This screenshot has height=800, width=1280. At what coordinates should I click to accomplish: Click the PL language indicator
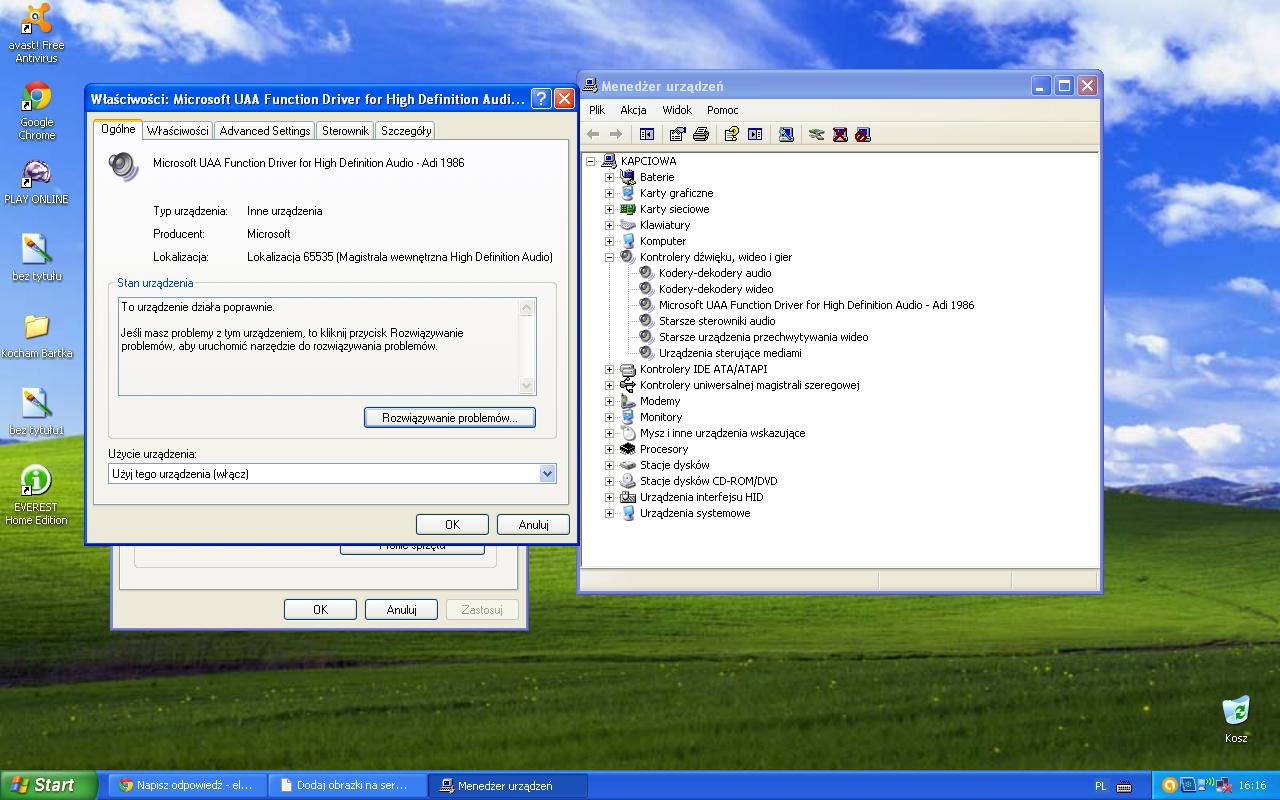pyautogui.click(x=1101, y=786)
